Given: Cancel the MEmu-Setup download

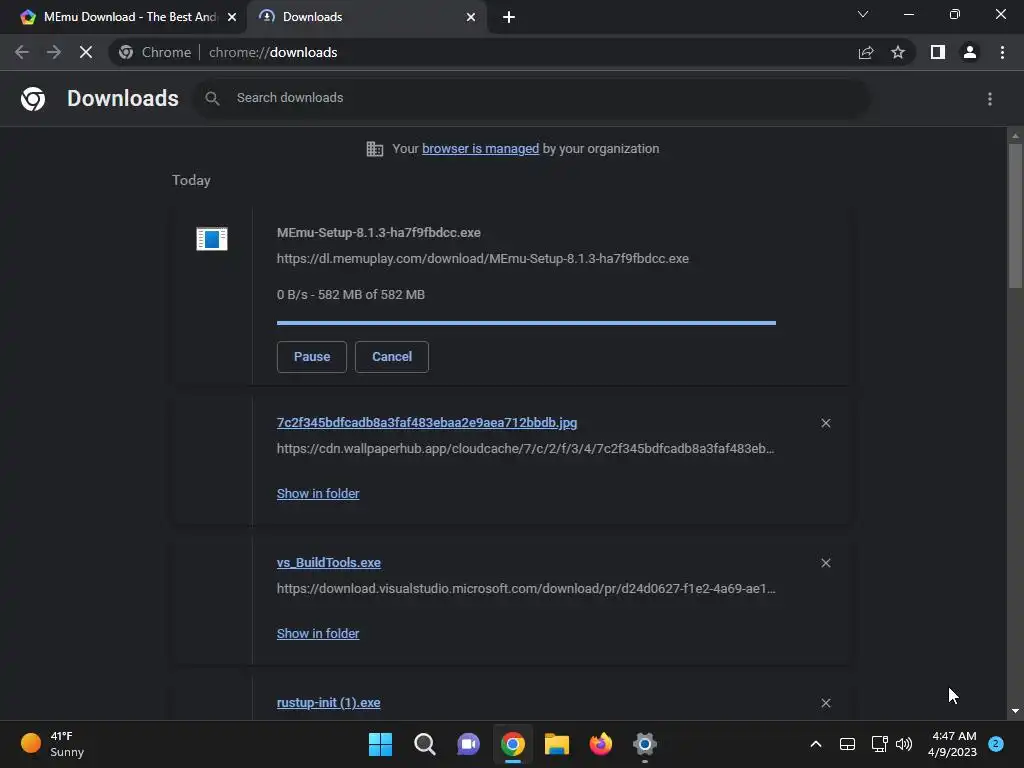Looking at the screenshot, I should [x=392, y=357].
